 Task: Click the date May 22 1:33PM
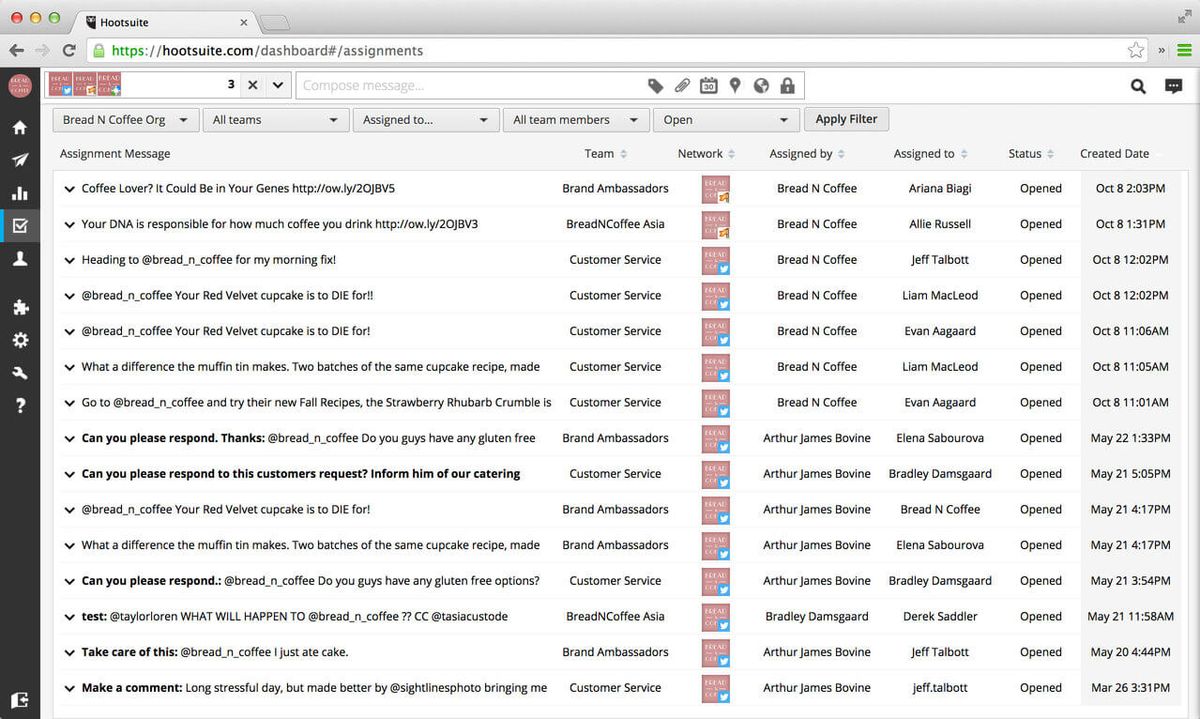[1130, 438]
